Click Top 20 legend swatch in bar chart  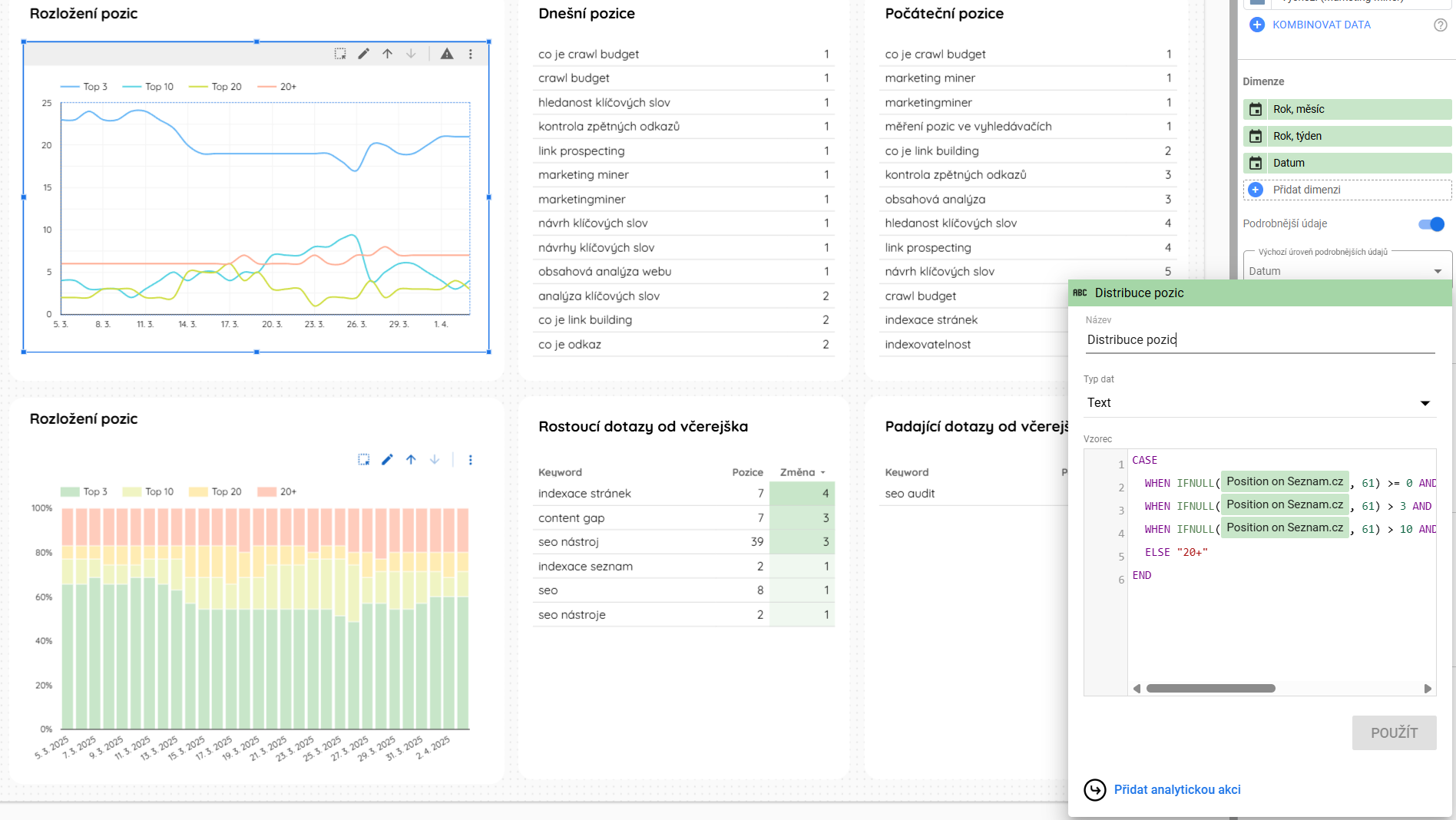(x=198, y=491)
